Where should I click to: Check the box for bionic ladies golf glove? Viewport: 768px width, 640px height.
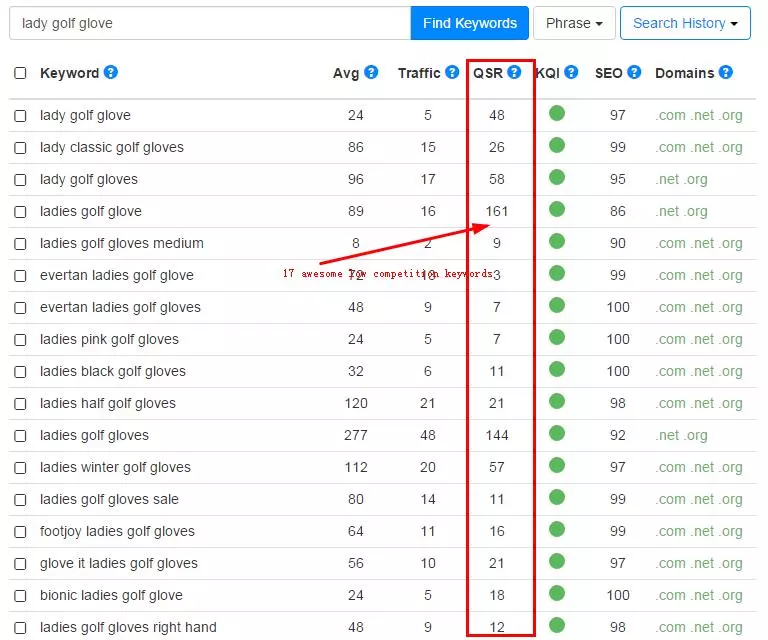pos(20,596)
